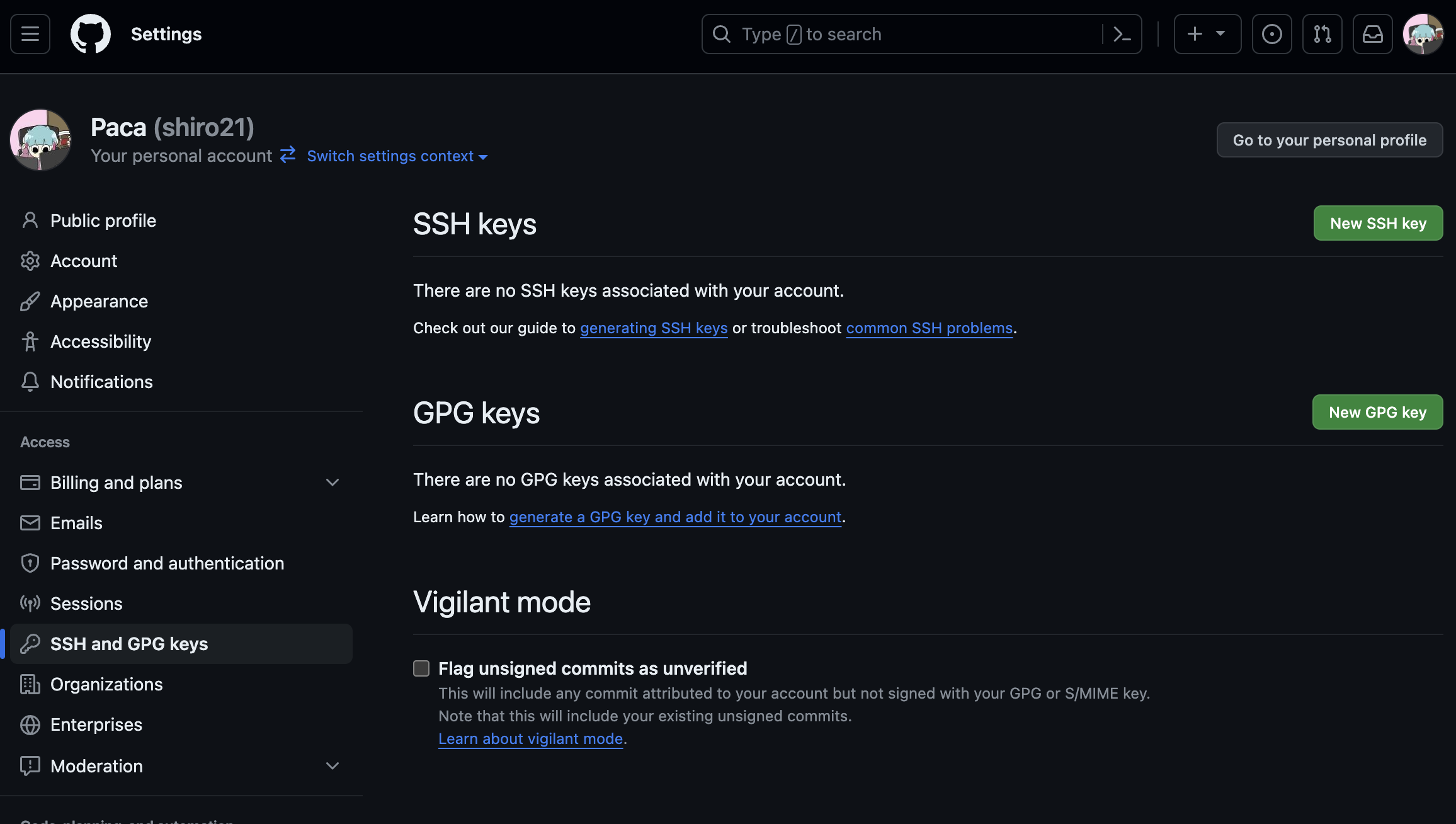Screen dimensions: 1456x824
Task: Expand the Billing and plans section
Action: click(332, 483)
